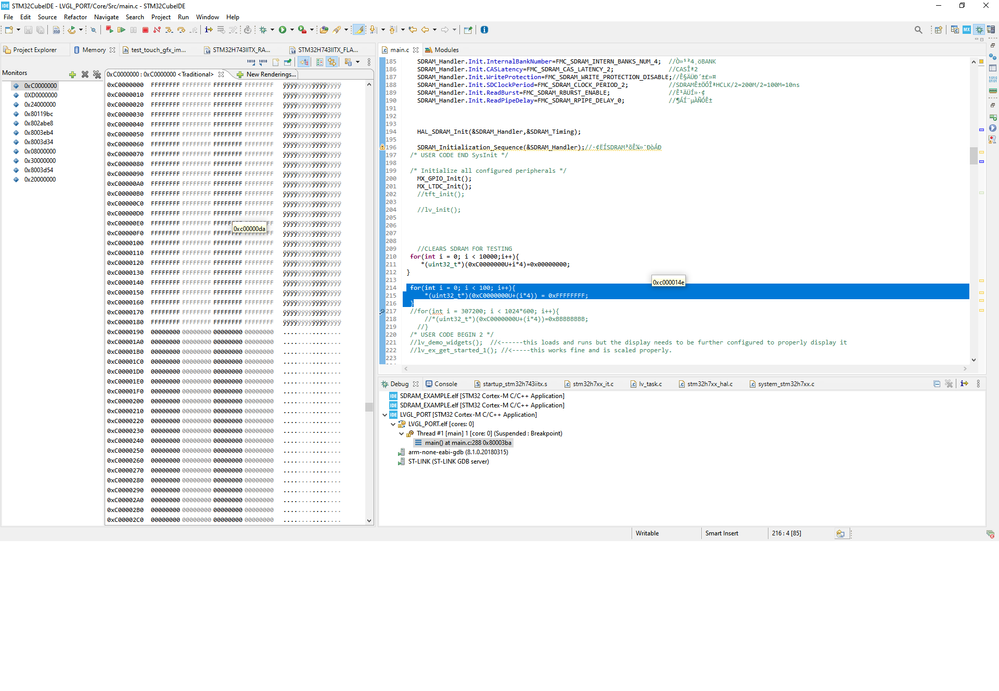The width and height of the screenshot is (999, 691).
Task: Collapse the LVGL_PORT application node
Action: point(385,415)
